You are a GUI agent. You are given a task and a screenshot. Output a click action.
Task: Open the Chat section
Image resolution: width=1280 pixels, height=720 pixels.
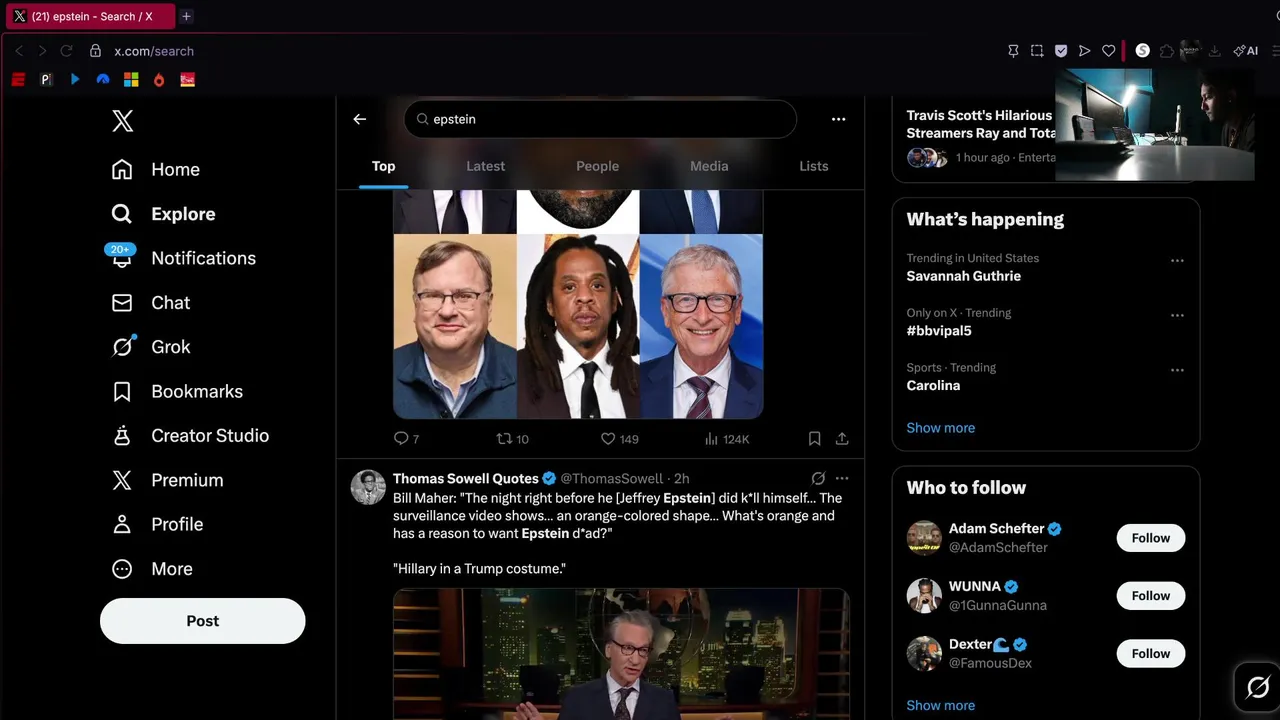[151, 302]
